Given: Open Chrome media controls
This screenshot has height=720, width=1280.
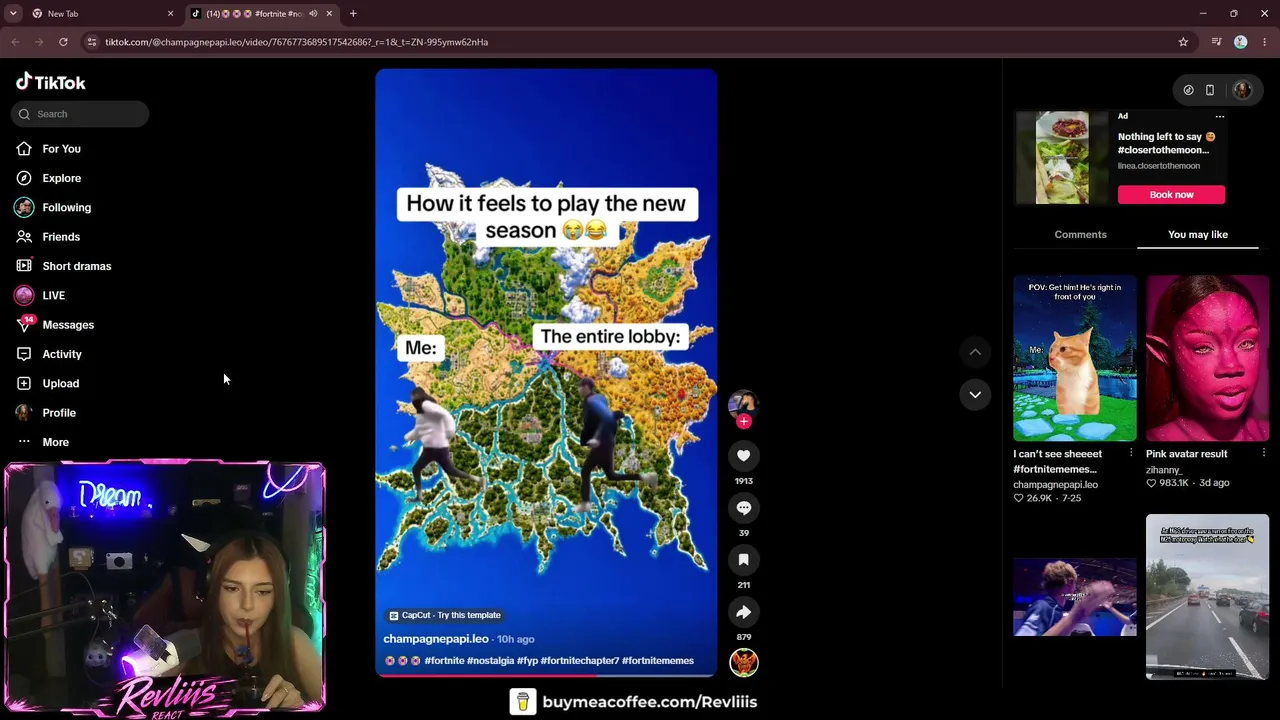Looking at the screenshot, I should pyautogui.click(x=1216, y=42).
